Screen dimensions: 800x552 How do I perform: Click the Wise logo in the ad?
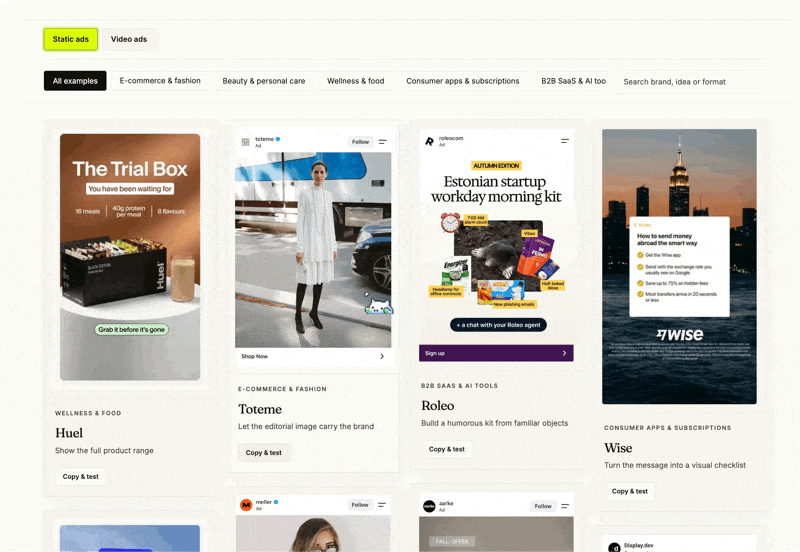pyautogui.click(x=680, y=334)
